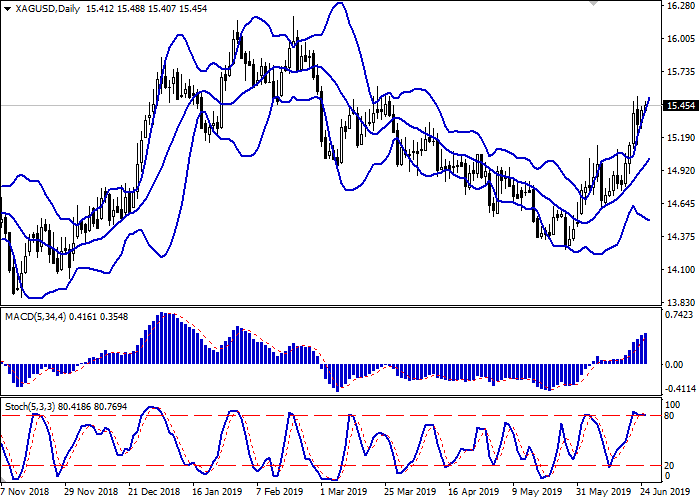Click the 15.190 price axis label
Viewport: 700px width, 500px height.
click(x=679, y=138)
